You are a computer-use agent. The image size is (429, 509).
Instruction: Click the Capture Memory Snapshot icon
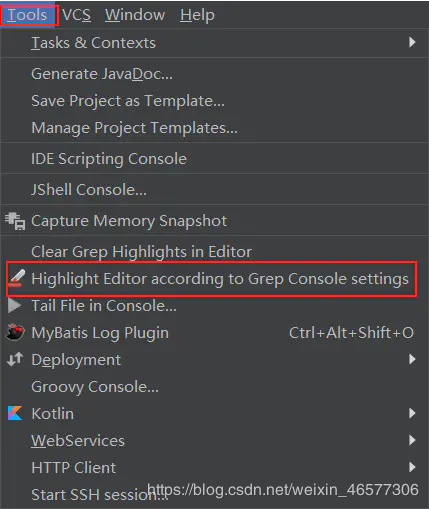(x=15, y=221)
